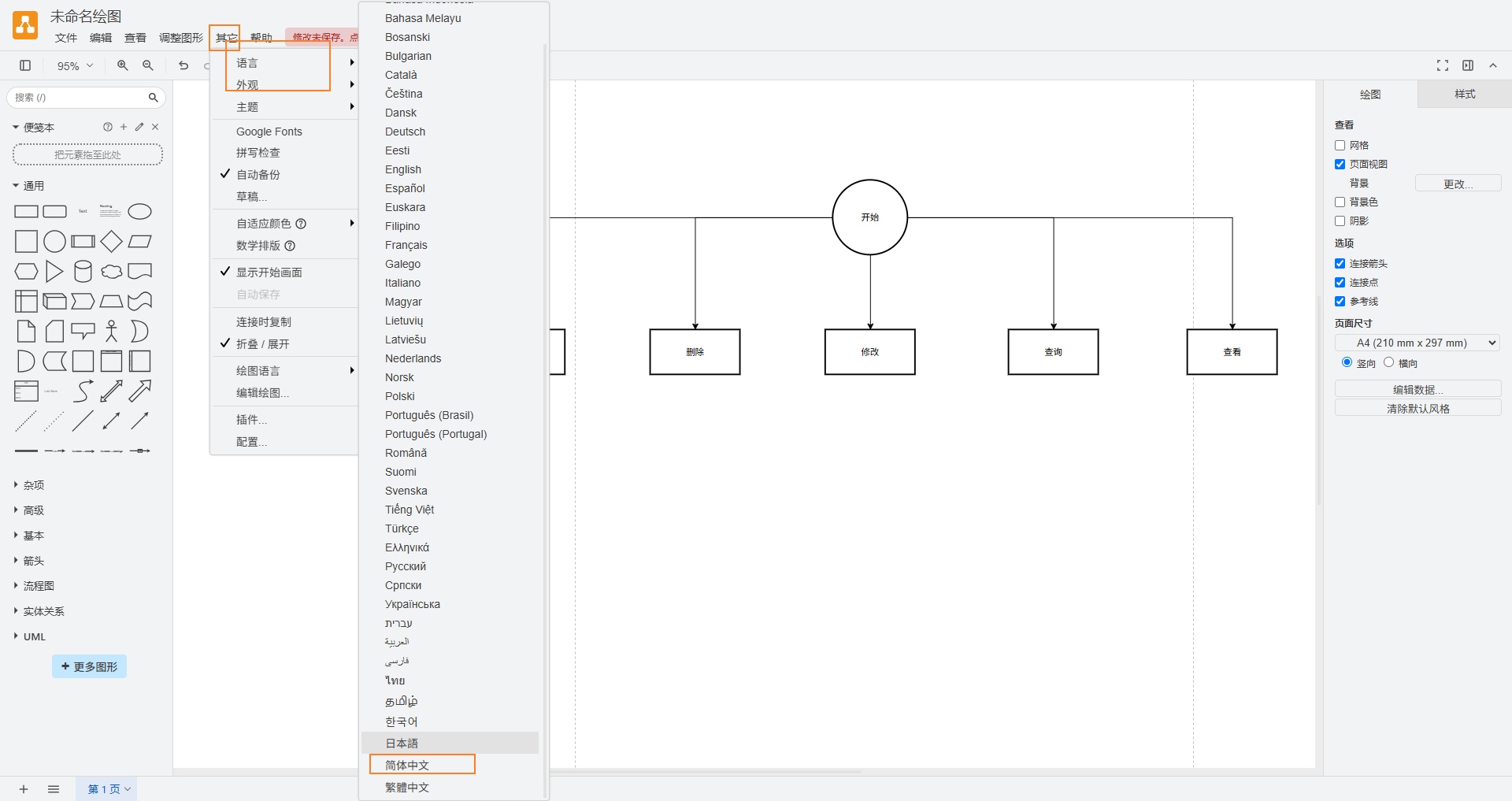
Task: Open the A4 page size dropdown
Action: tap(1416, 343)
